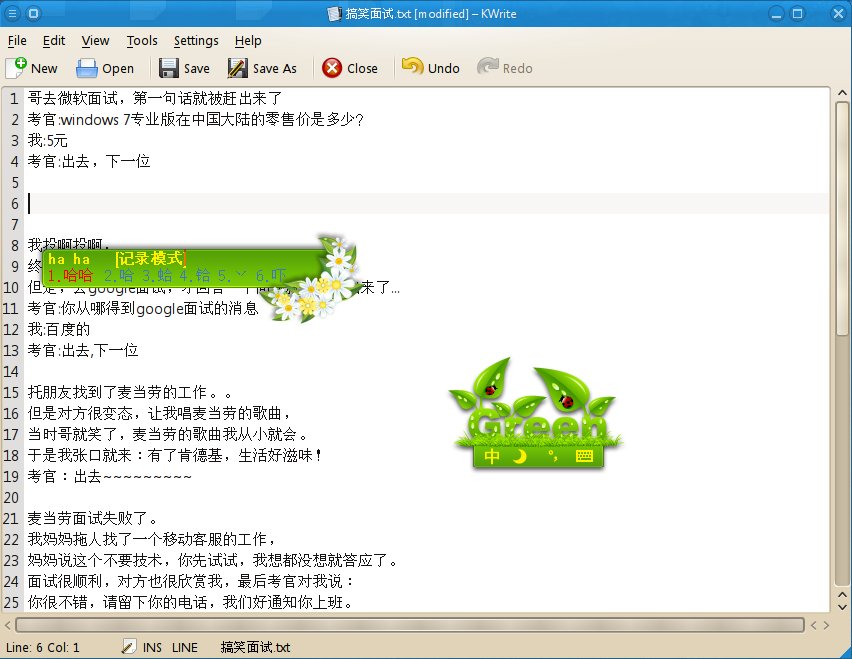Open the File menu

(x=17, y=41)
